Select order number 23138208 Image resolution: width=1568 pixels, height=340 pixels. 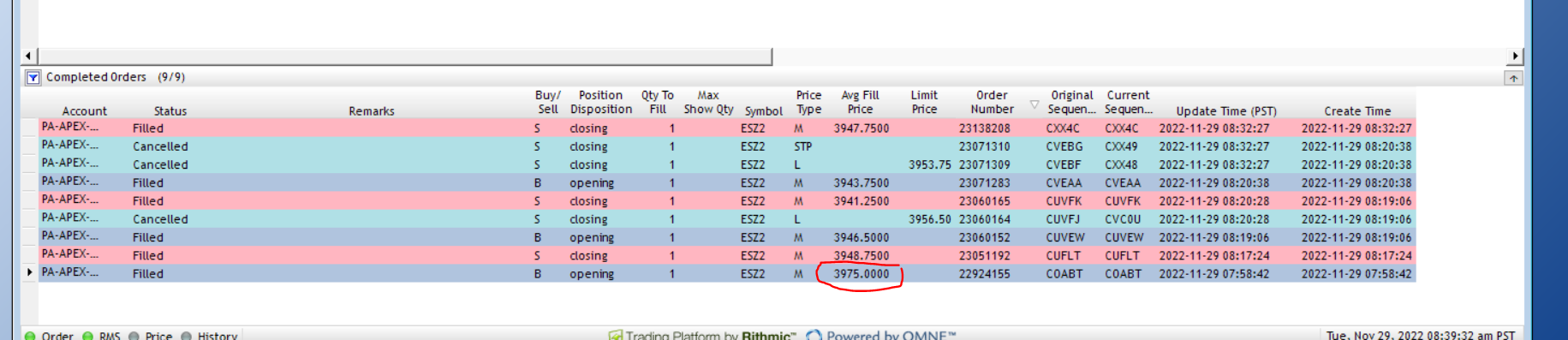click(985, 128)
